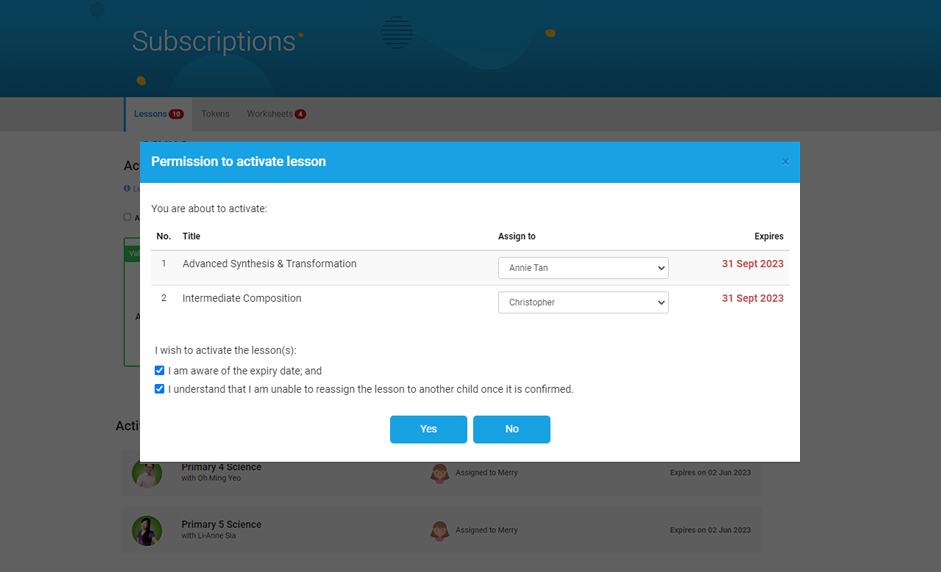
Task: Click the 'I am aware of the expiry date' label
Action: coord(245,371)
